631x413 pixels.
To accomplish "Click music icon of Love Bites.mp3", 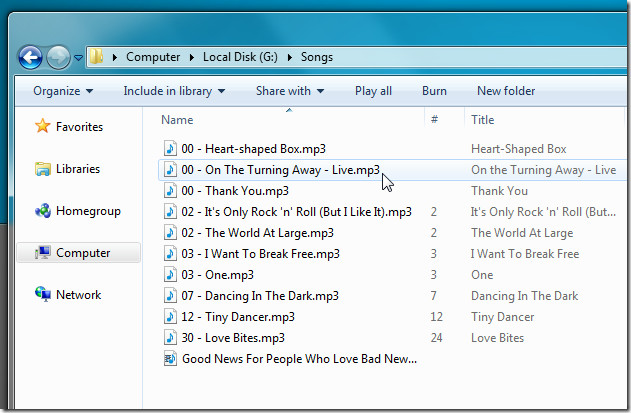I will point(170,337).
